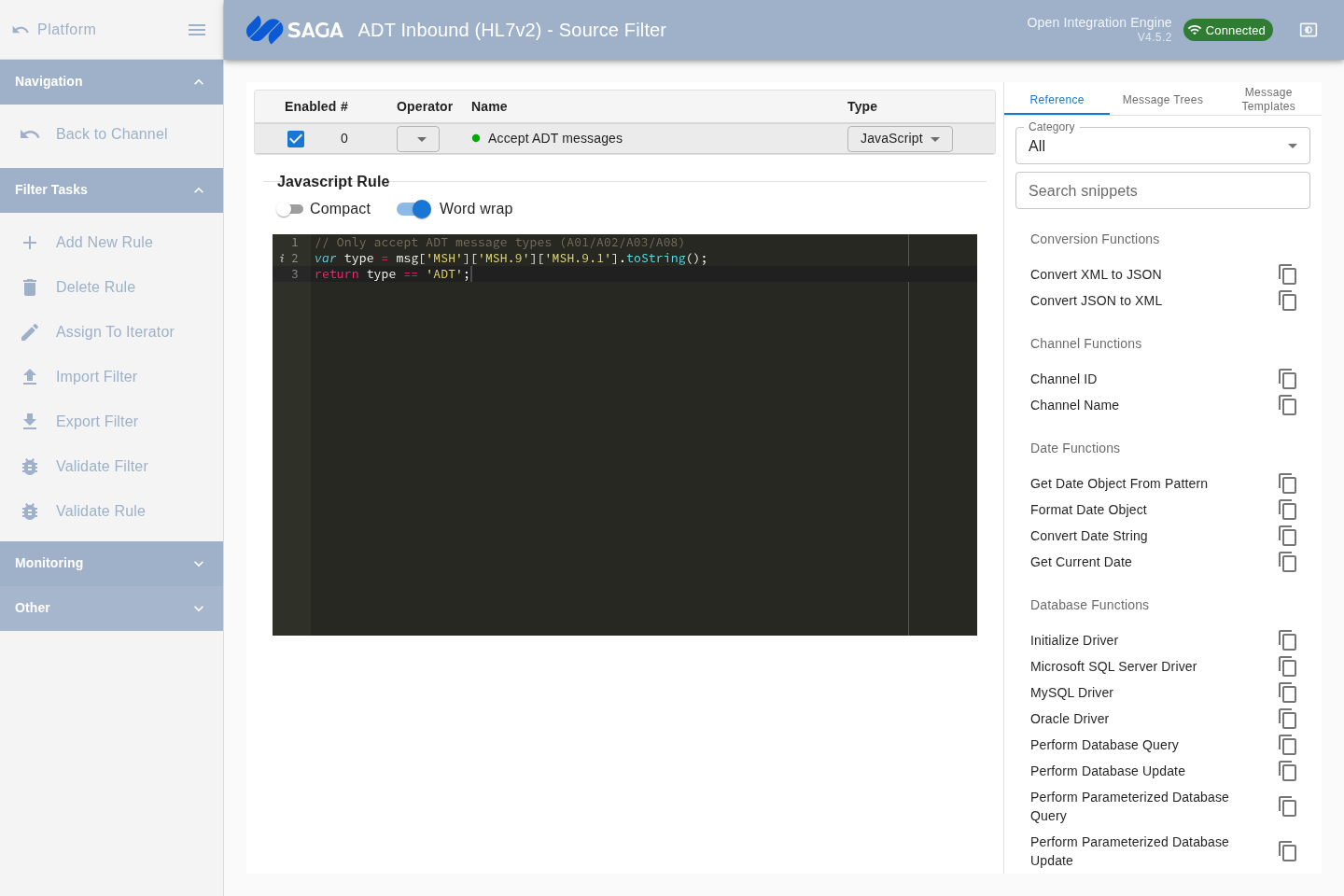The height and width of the screenshot is (896, 1344).
Task: Collapse the Navigation section
Action: point(112,82)
